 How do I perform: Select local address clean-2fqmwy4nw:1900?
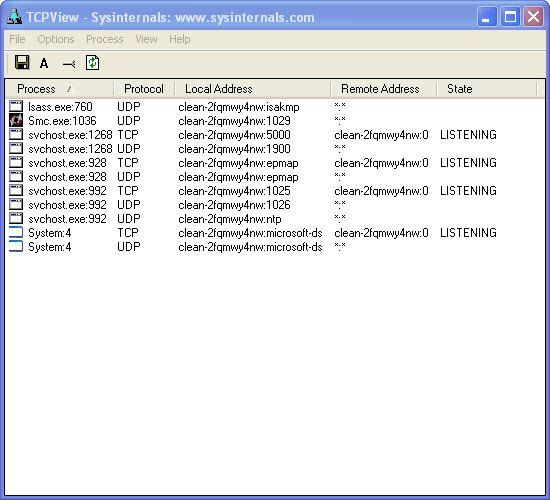(234, 149)
